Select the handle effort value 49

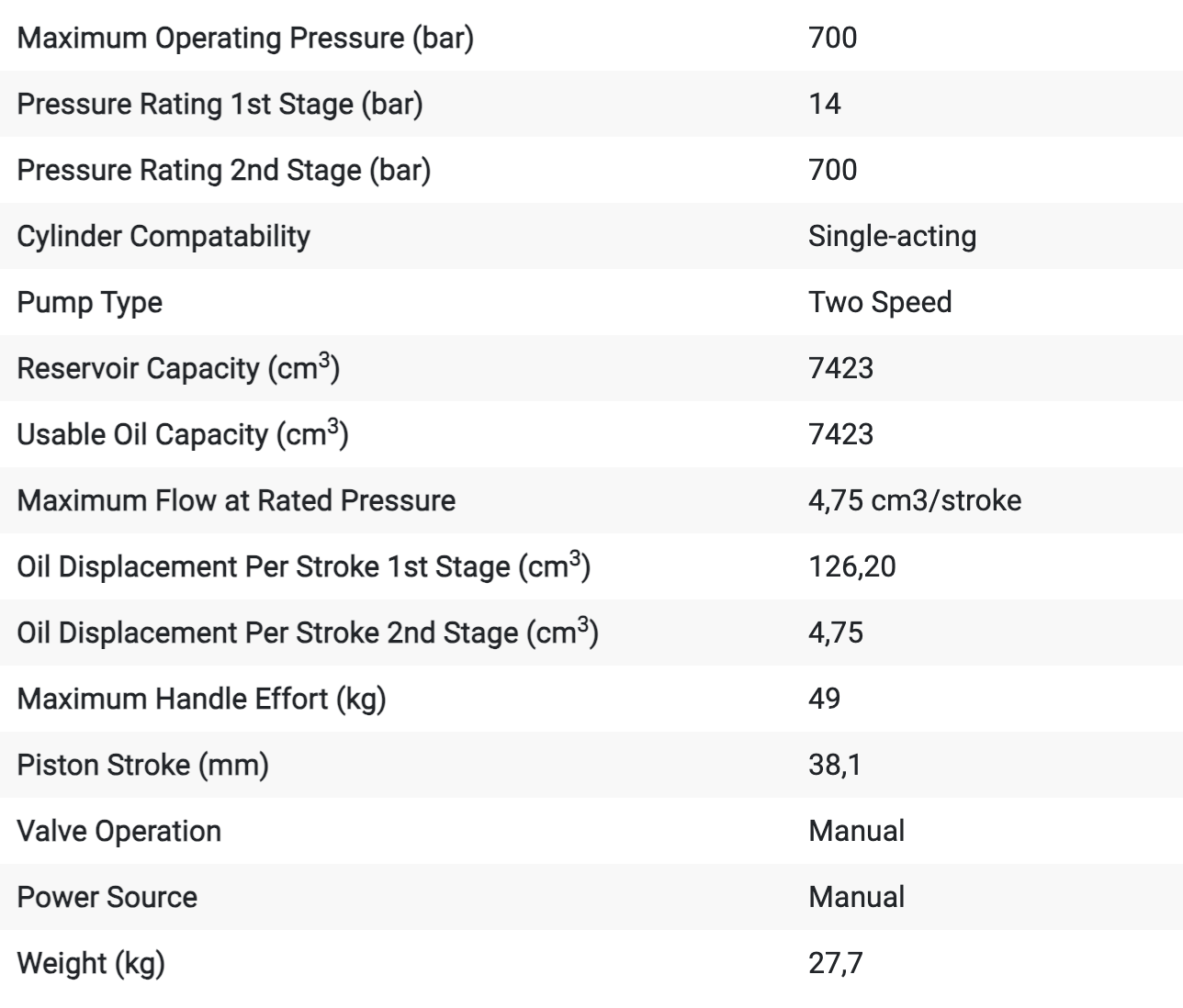825,699
